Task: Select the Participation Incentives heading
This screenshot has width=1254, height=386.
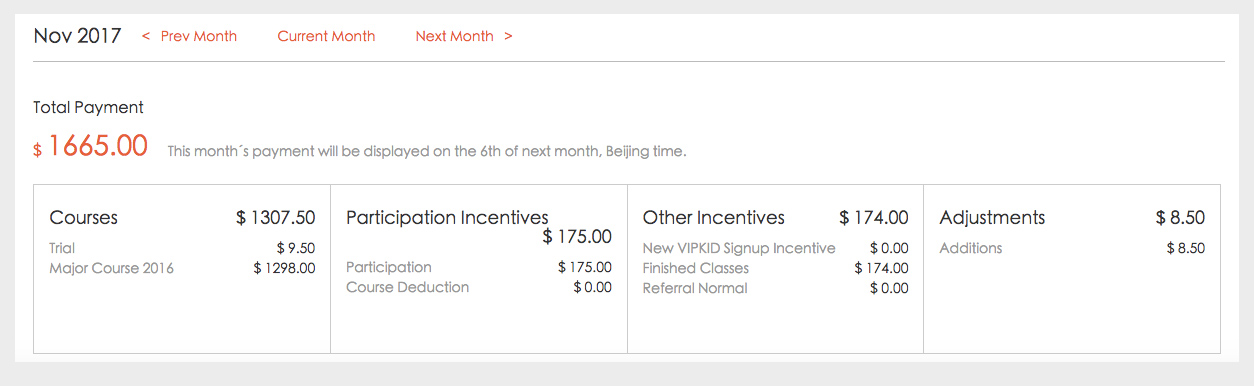Action: (447, 217)
